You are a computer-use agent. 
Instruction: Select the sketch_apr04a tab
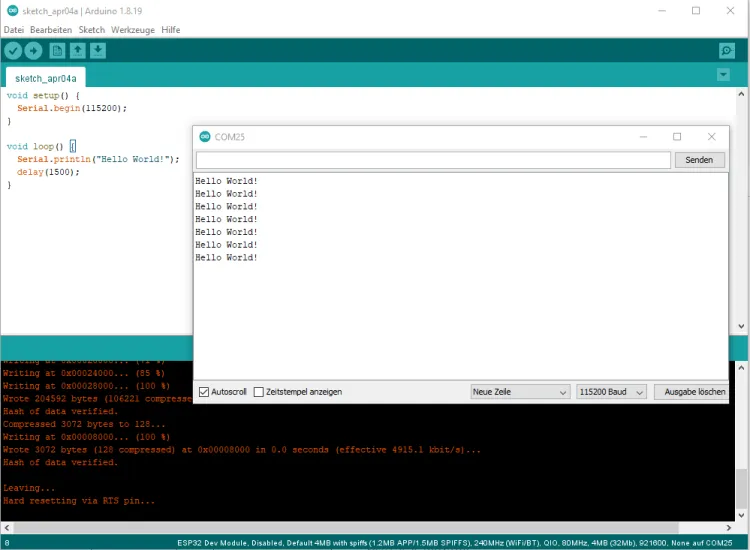[x=45, y=78]
